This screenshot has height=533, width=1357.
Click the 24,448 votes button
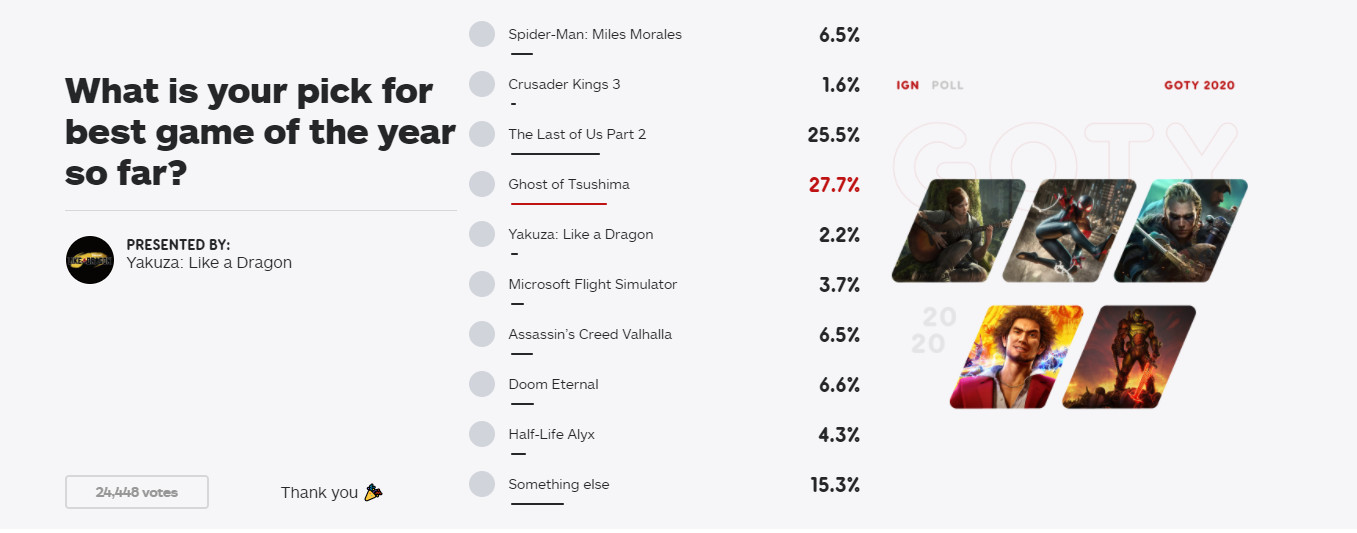137,492
